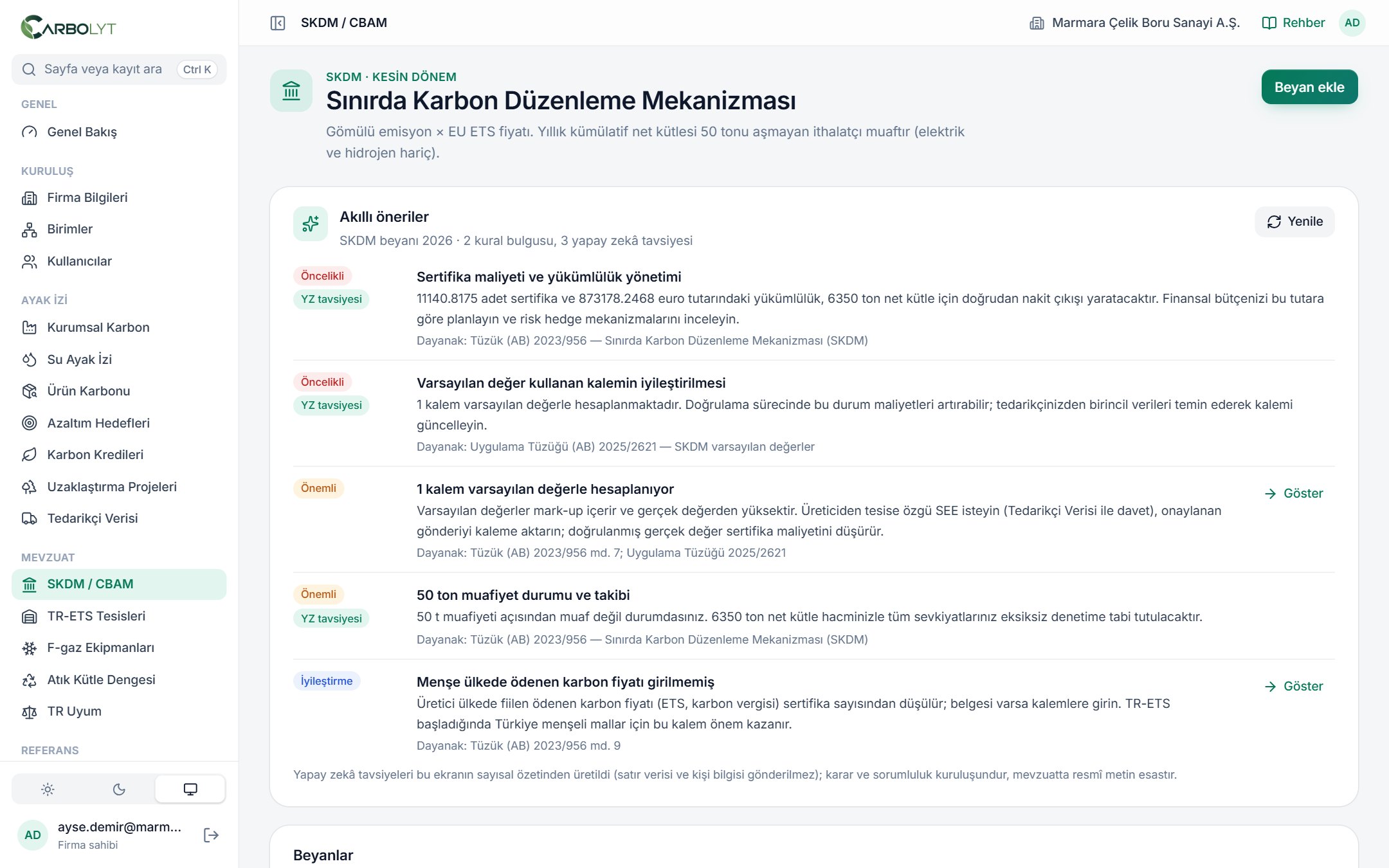Switch to dark theme moon icon
The height and width of the screenshot is (868, 1389).
119,789
